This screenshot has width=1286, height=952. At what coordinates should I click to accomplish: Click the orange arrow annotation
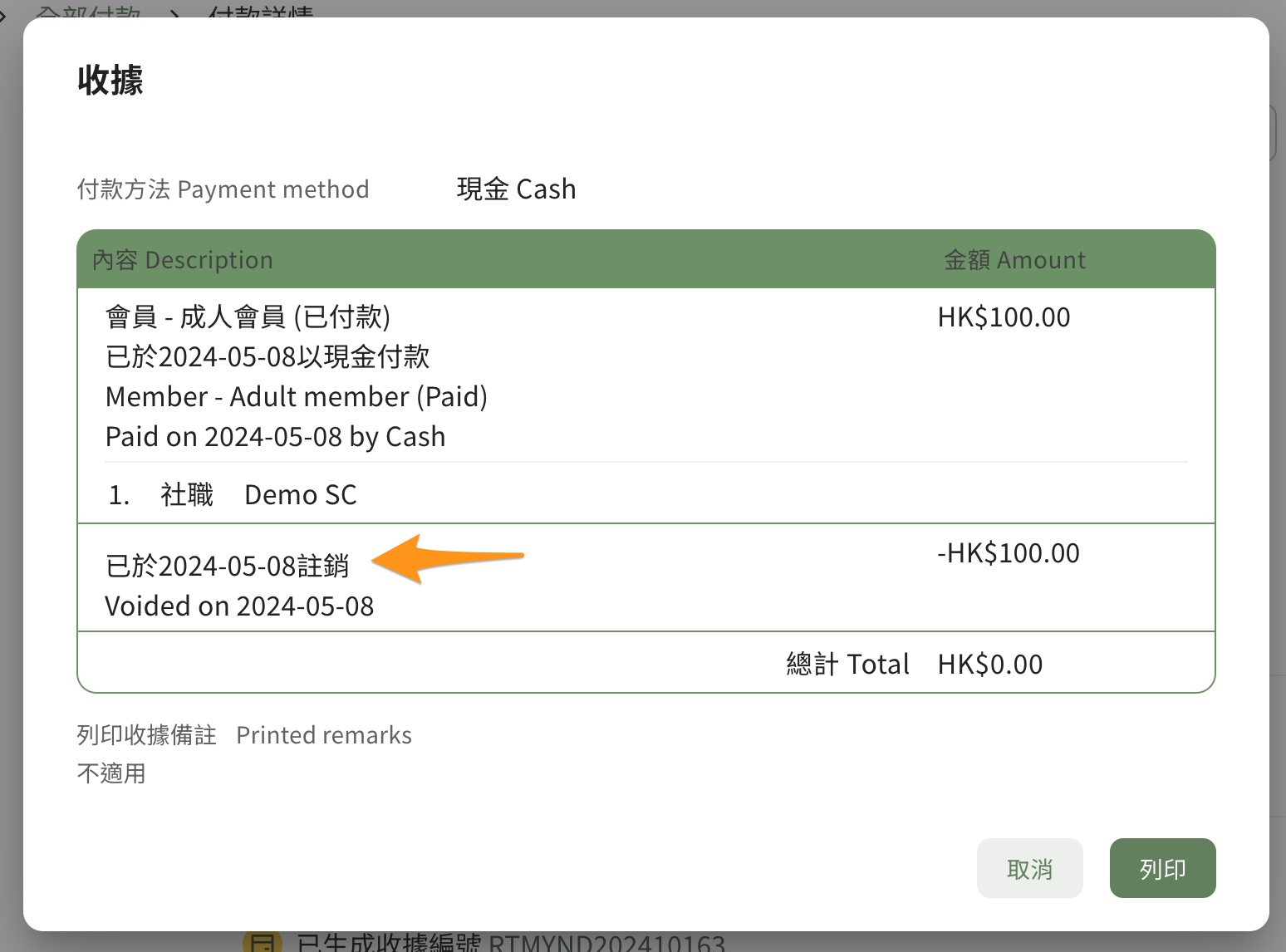(x=447, y=558)
